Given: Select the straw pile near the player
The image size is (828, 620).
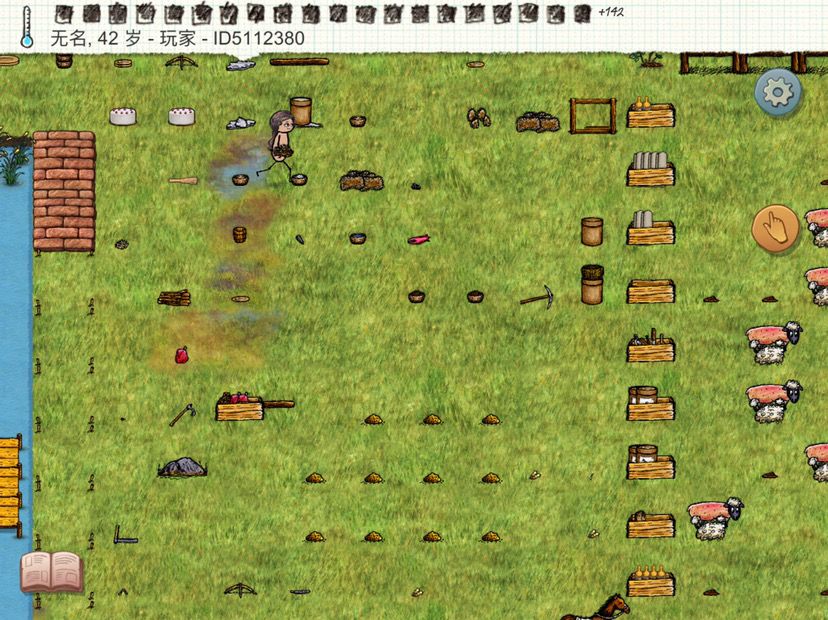Looking at the screenshot, I should [x=362, y=181].
